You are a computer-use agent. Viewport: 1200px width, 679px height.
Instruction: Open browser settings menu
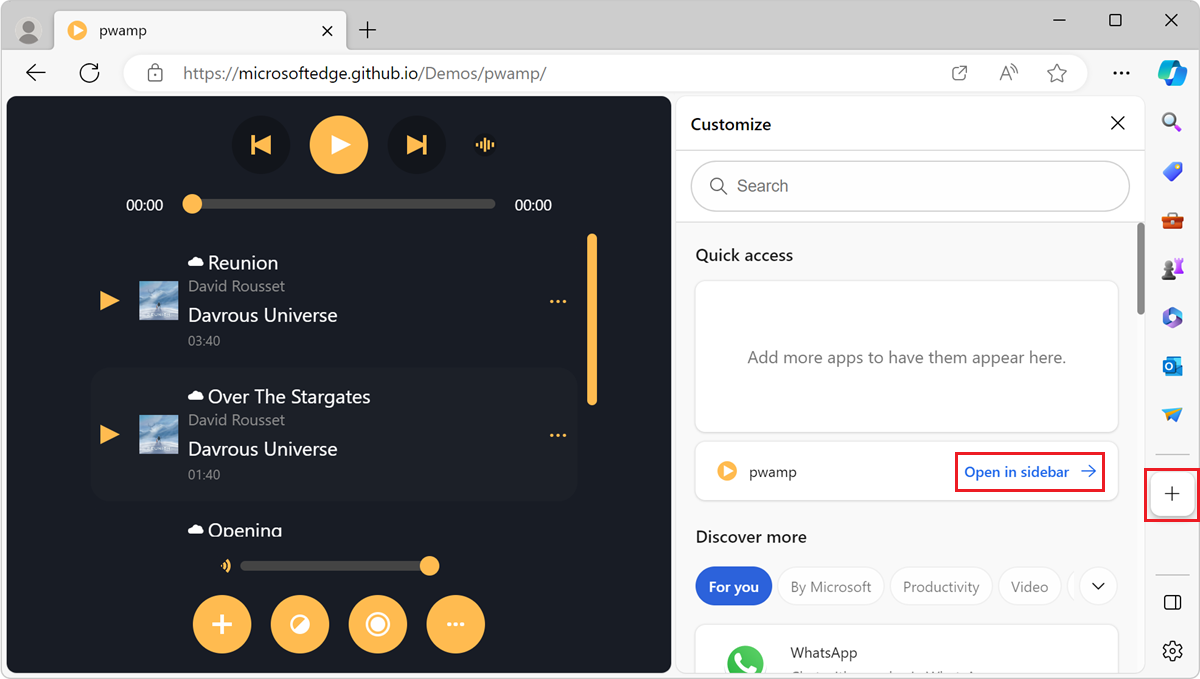pos(1172,650)
